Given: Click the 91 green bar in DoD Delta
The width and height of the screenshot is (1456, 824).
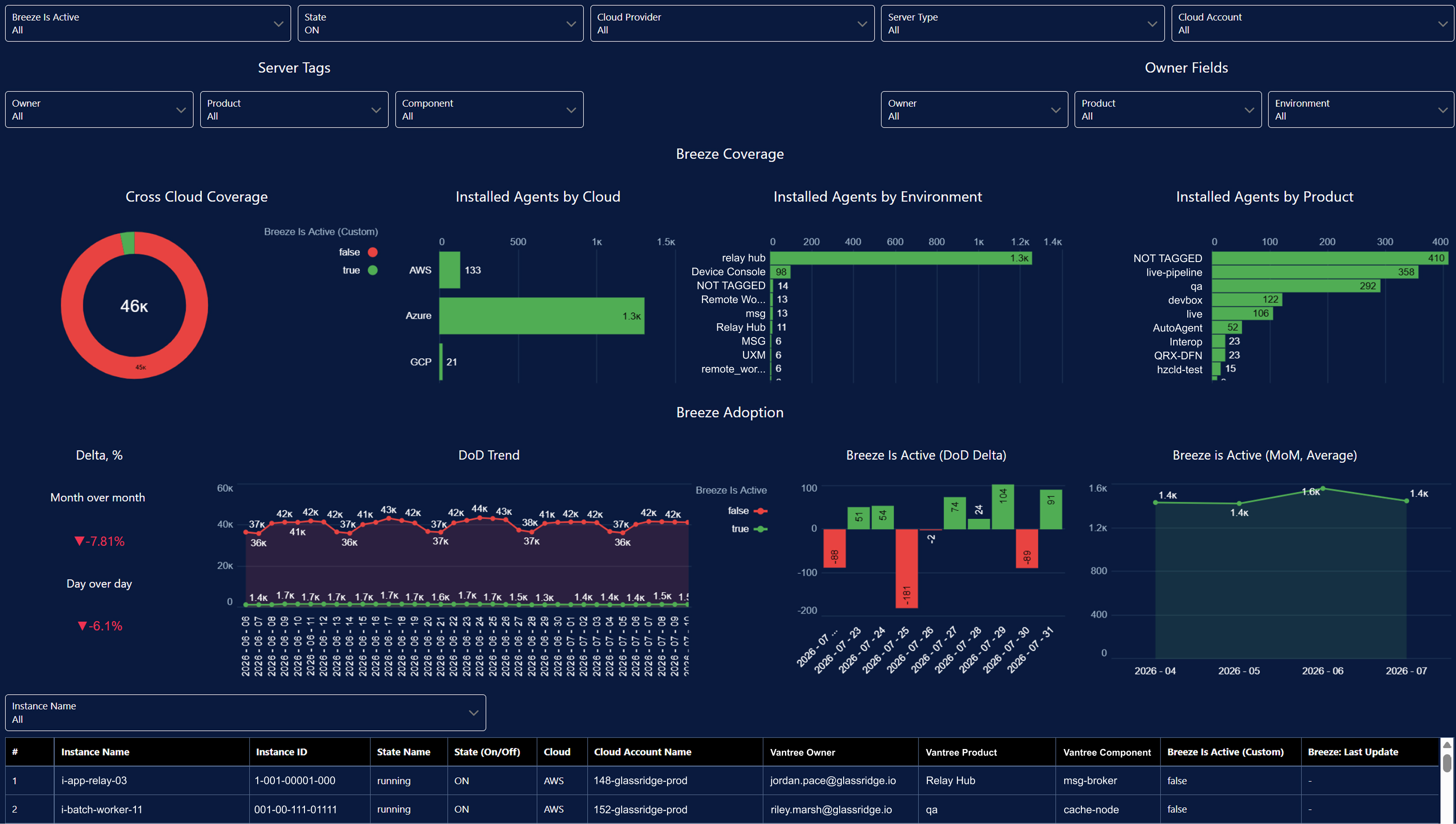Looking at the screenshot, I should click(x=1051, y=509).
